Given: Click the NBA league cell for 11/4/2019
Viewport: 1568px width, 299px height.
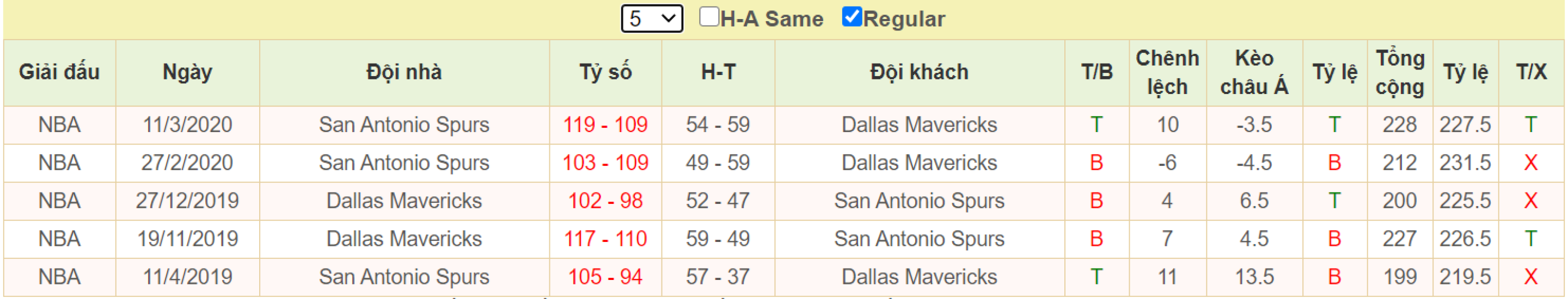Looking at the screenshot, I should click(x=60, y=277).
